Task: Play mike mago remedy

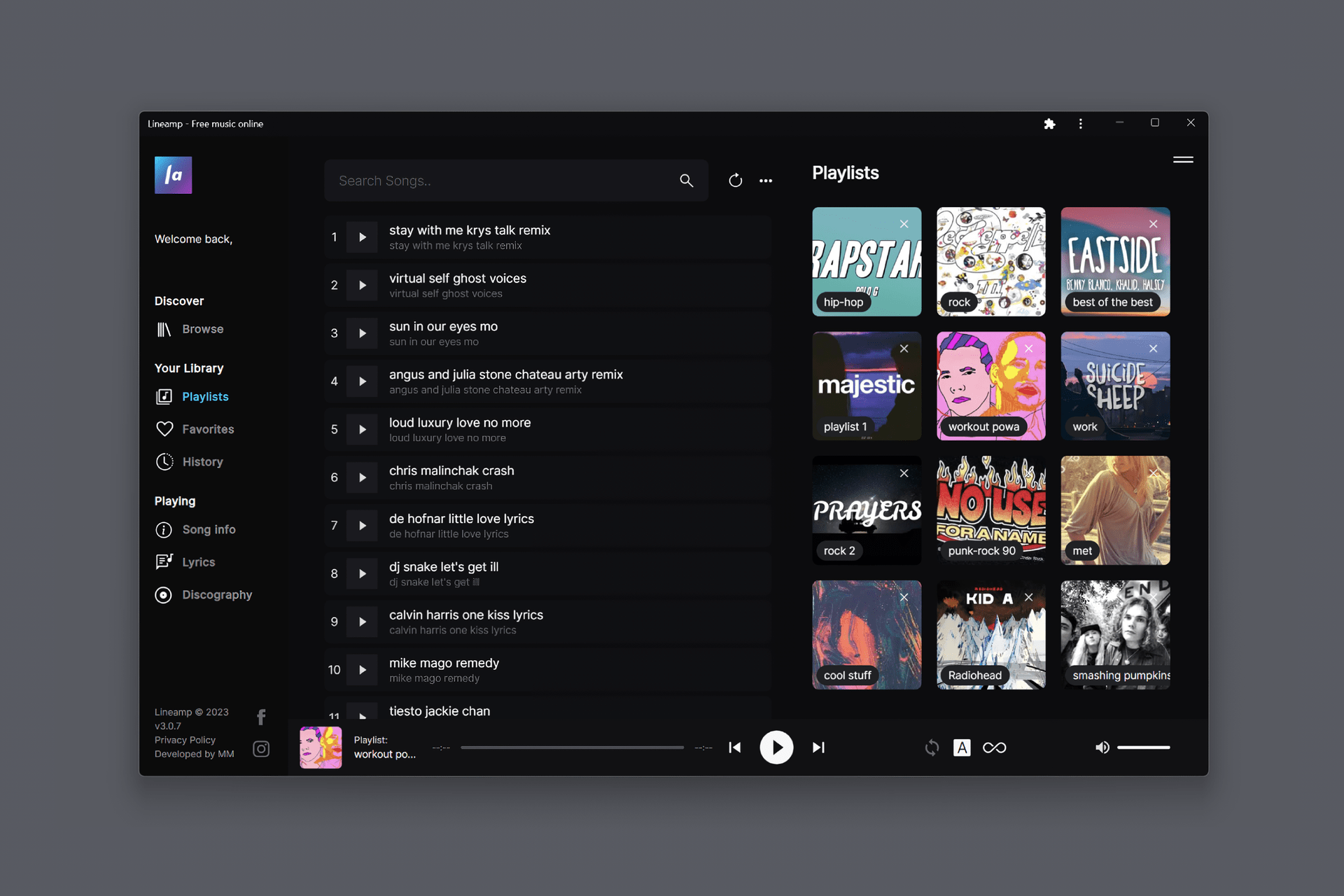Action: [x=362, y=670]
